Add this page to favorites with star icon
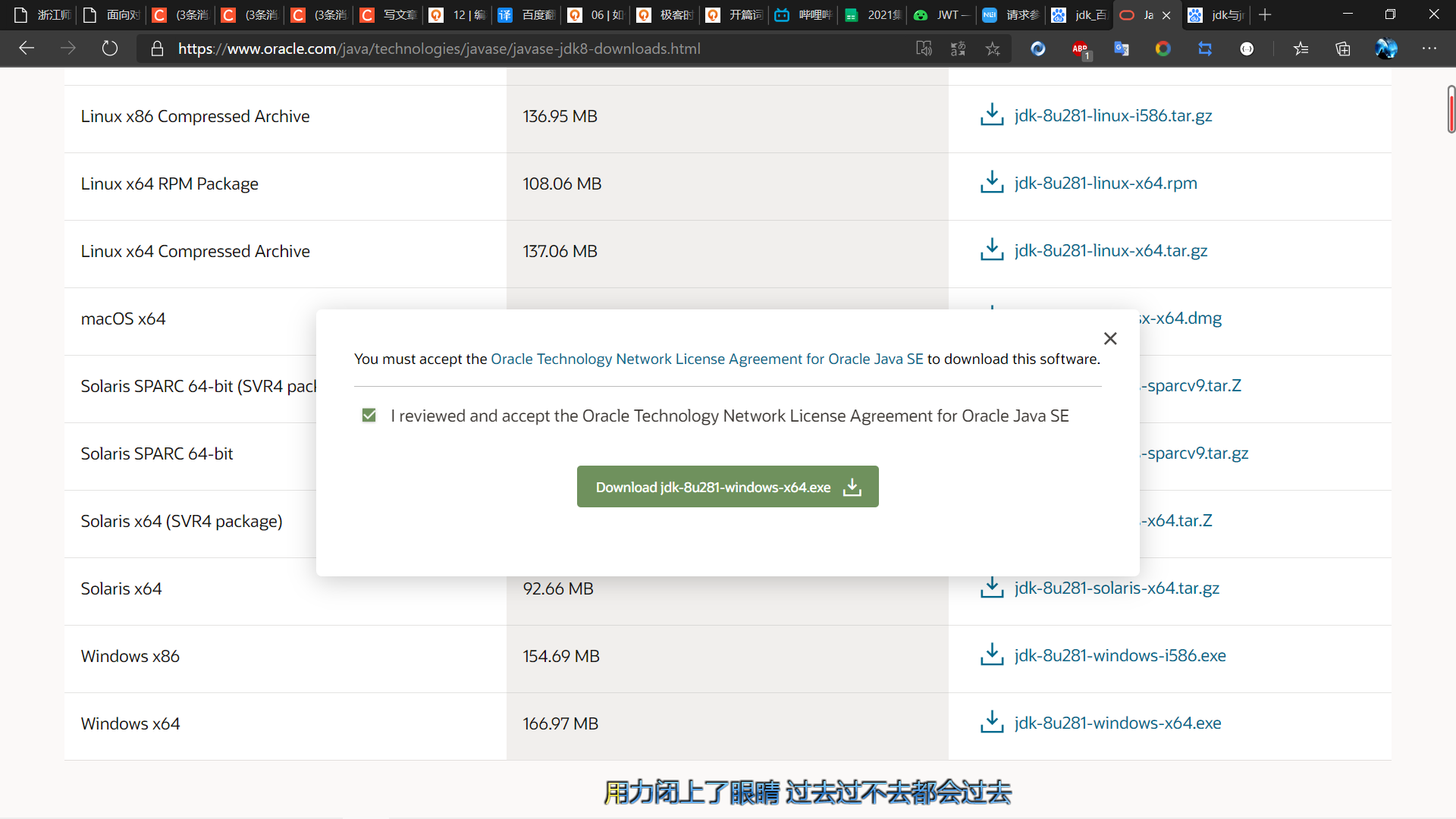1456x819 pixels. coord(993,49)
